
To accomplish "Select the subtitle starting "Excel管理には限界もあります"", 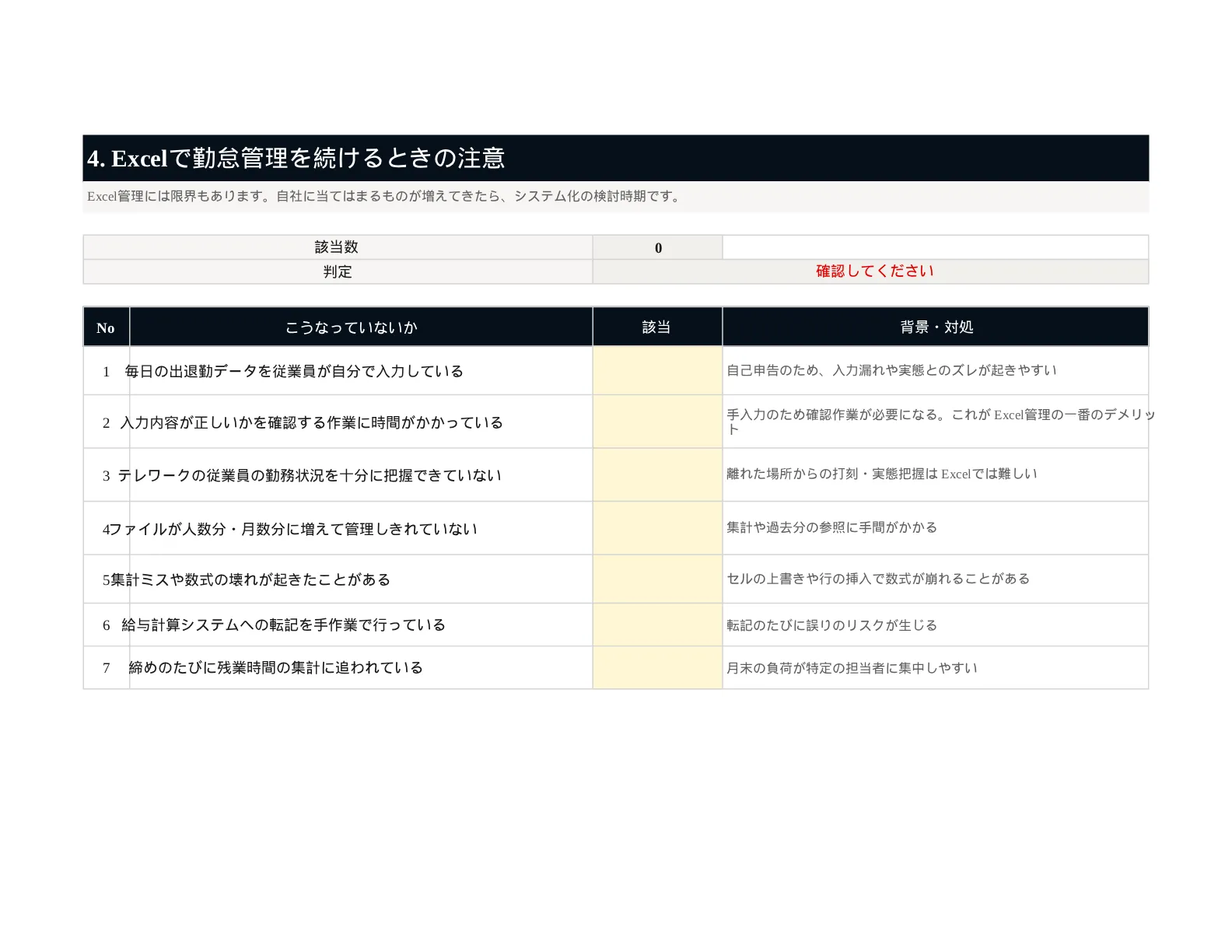I will click(384, 197).
